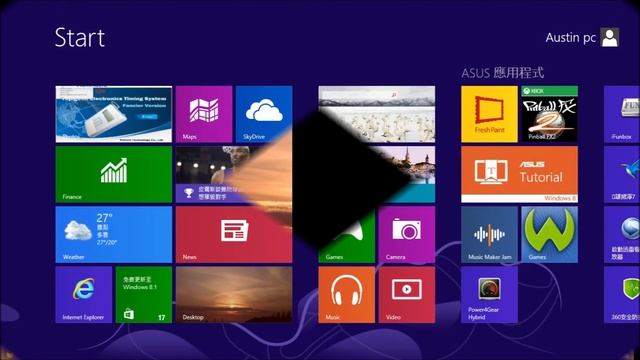
Task: Open the WildTangent Games tile
Action: pyautogui.click(x=549, y=234)
